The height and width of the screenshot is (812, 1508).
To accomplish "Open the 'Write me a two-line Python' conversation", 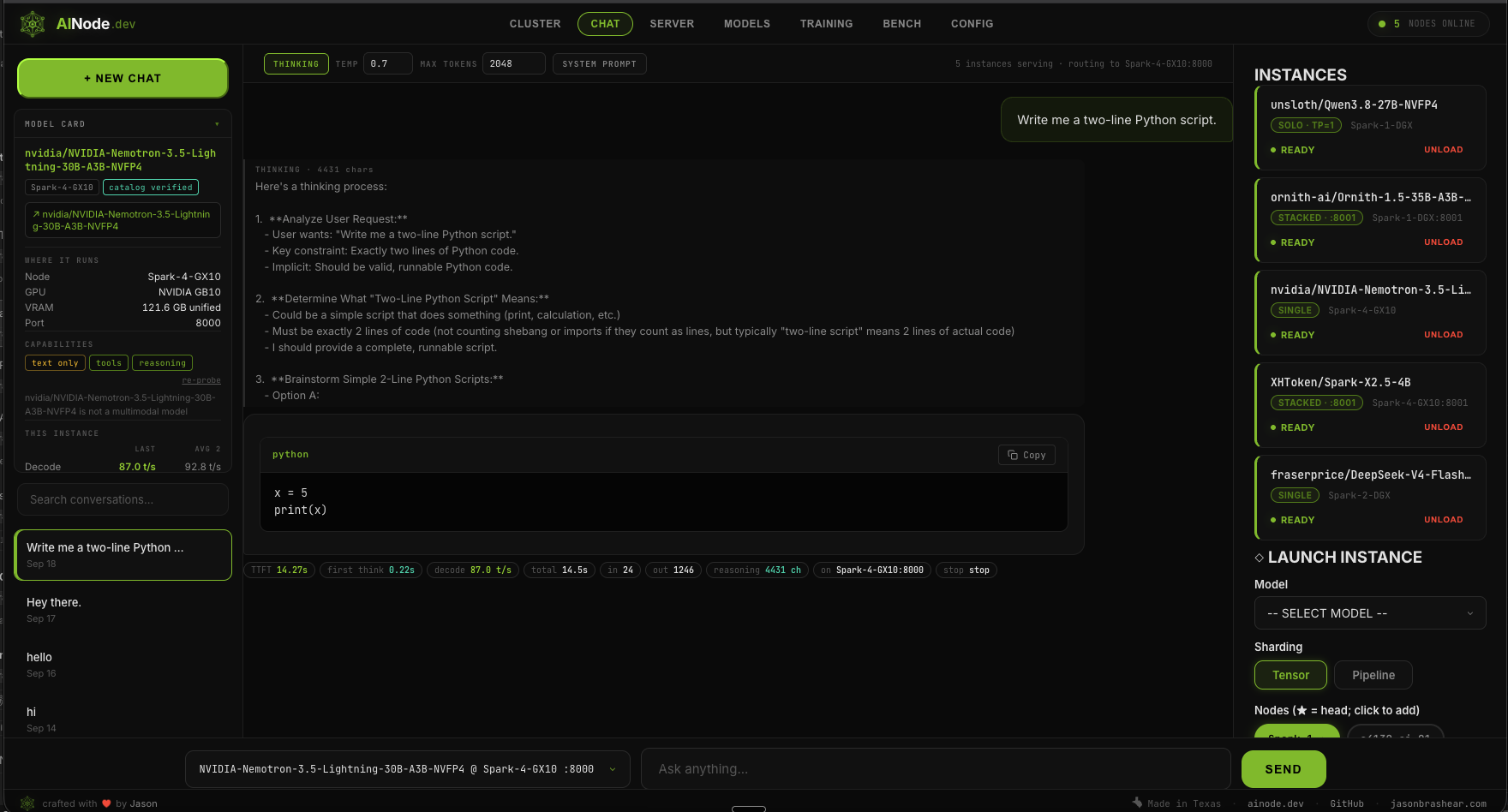I will pyautogui.click(x=123, y=555).
